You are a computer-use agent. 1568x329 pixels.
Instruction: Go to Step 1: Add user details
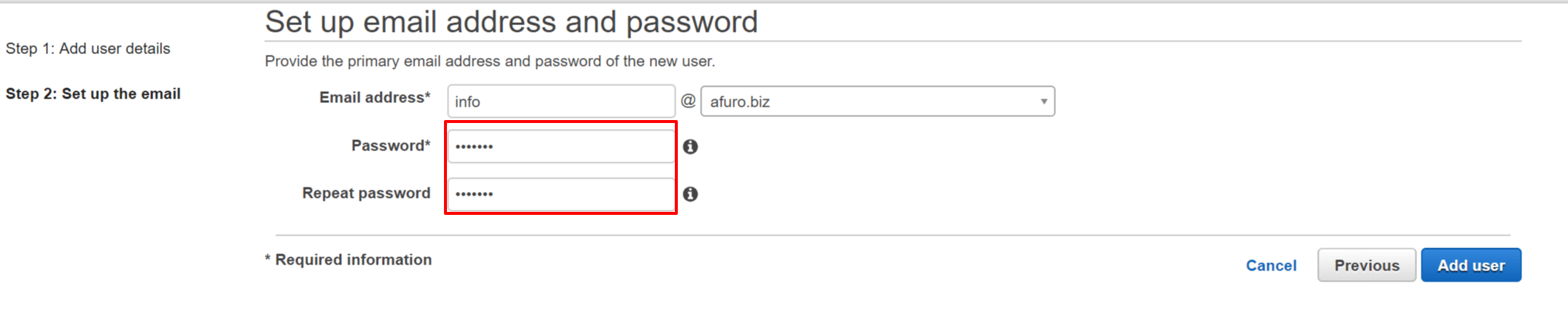click(88, 49)
